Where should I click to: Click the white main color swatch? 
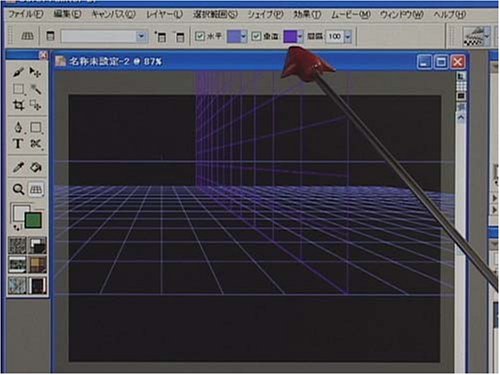(18, 212)
